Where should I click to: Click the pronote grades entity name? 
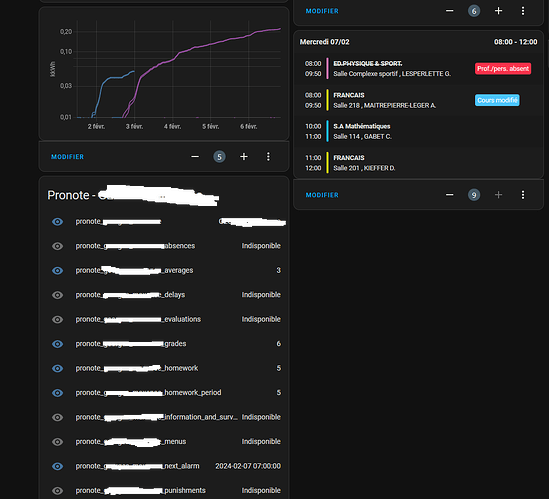click(131, 344)
